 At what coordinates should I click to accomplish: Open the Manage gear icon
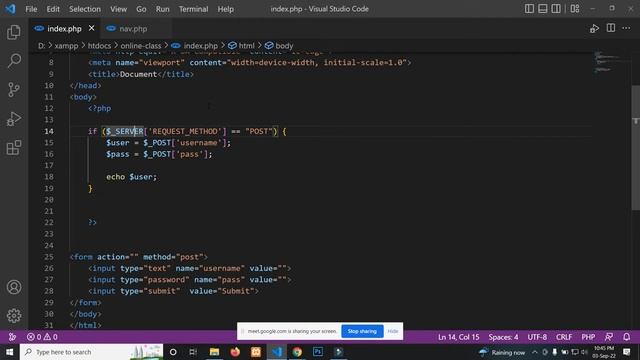click(14, 316)
